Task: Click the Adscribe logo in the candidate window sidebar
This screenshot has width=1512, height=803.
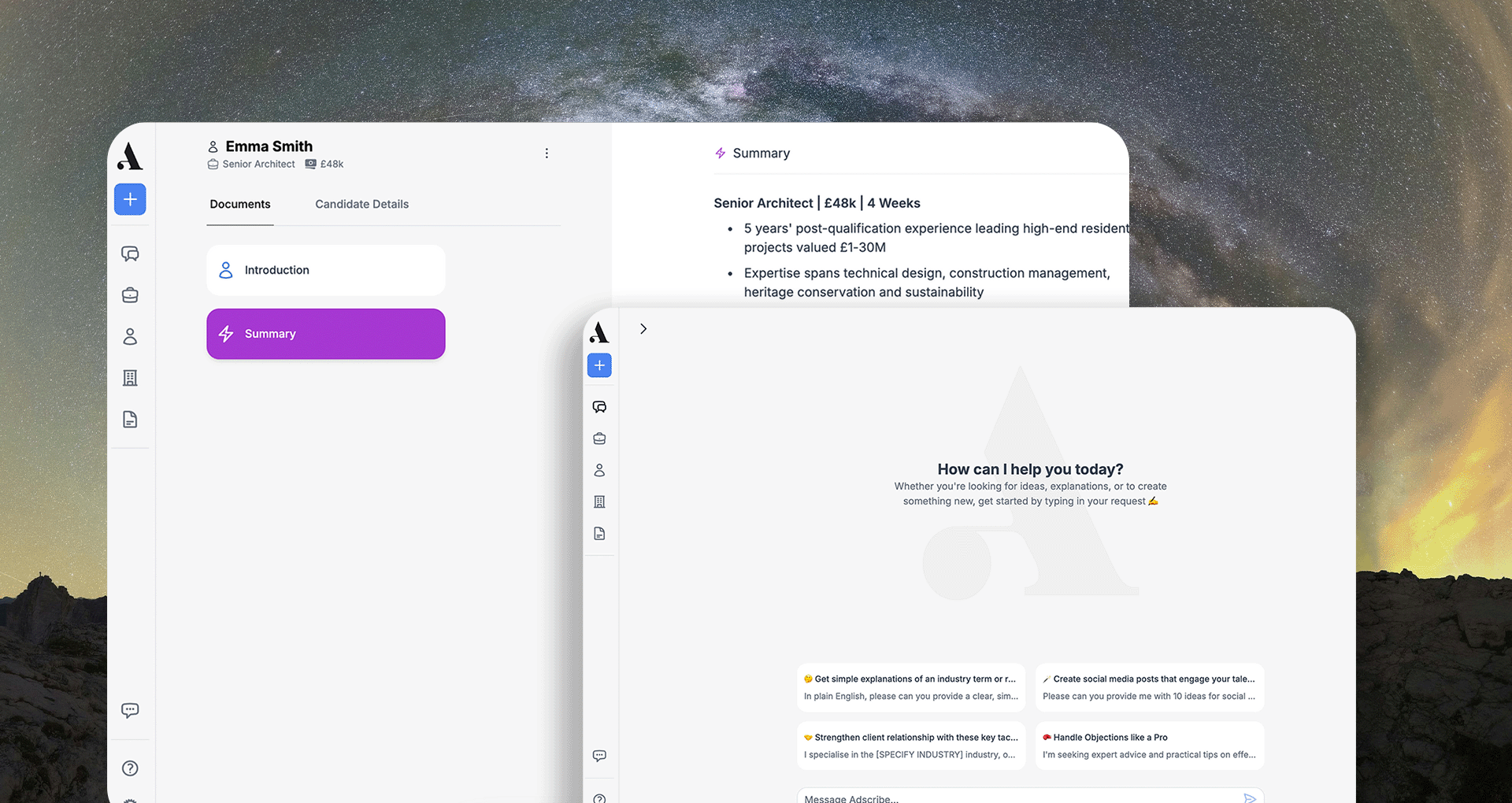Action: (x=130, y=156)
